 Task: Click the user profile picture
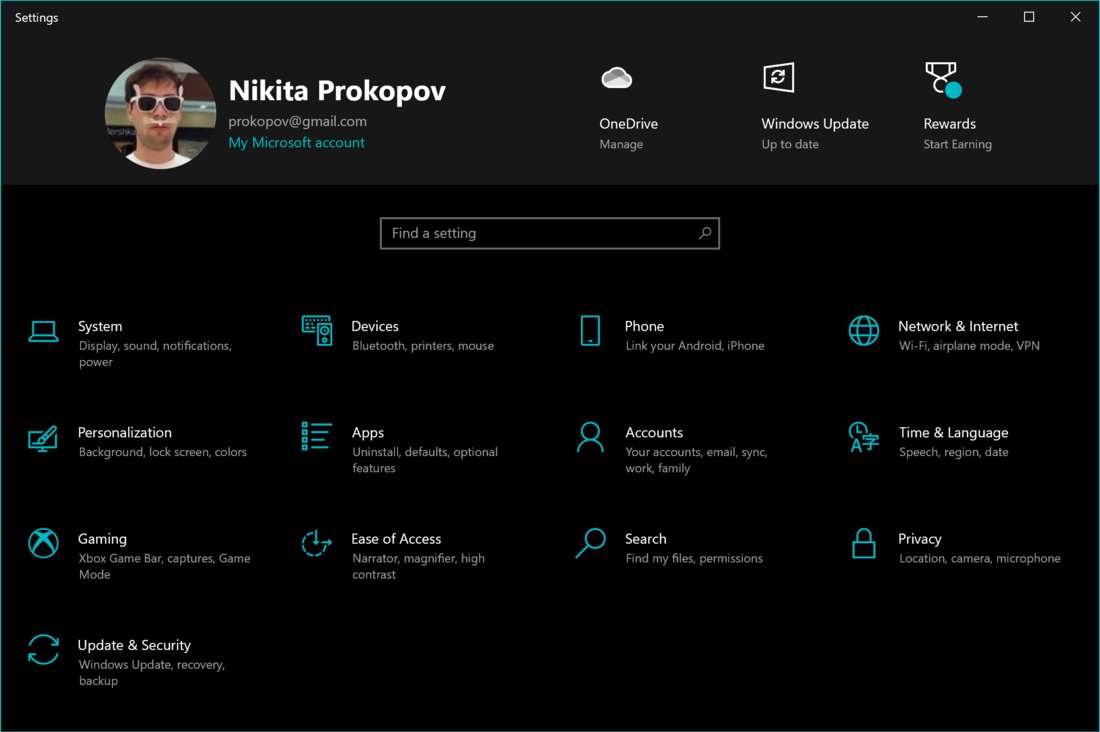click(x=160, y=113)
